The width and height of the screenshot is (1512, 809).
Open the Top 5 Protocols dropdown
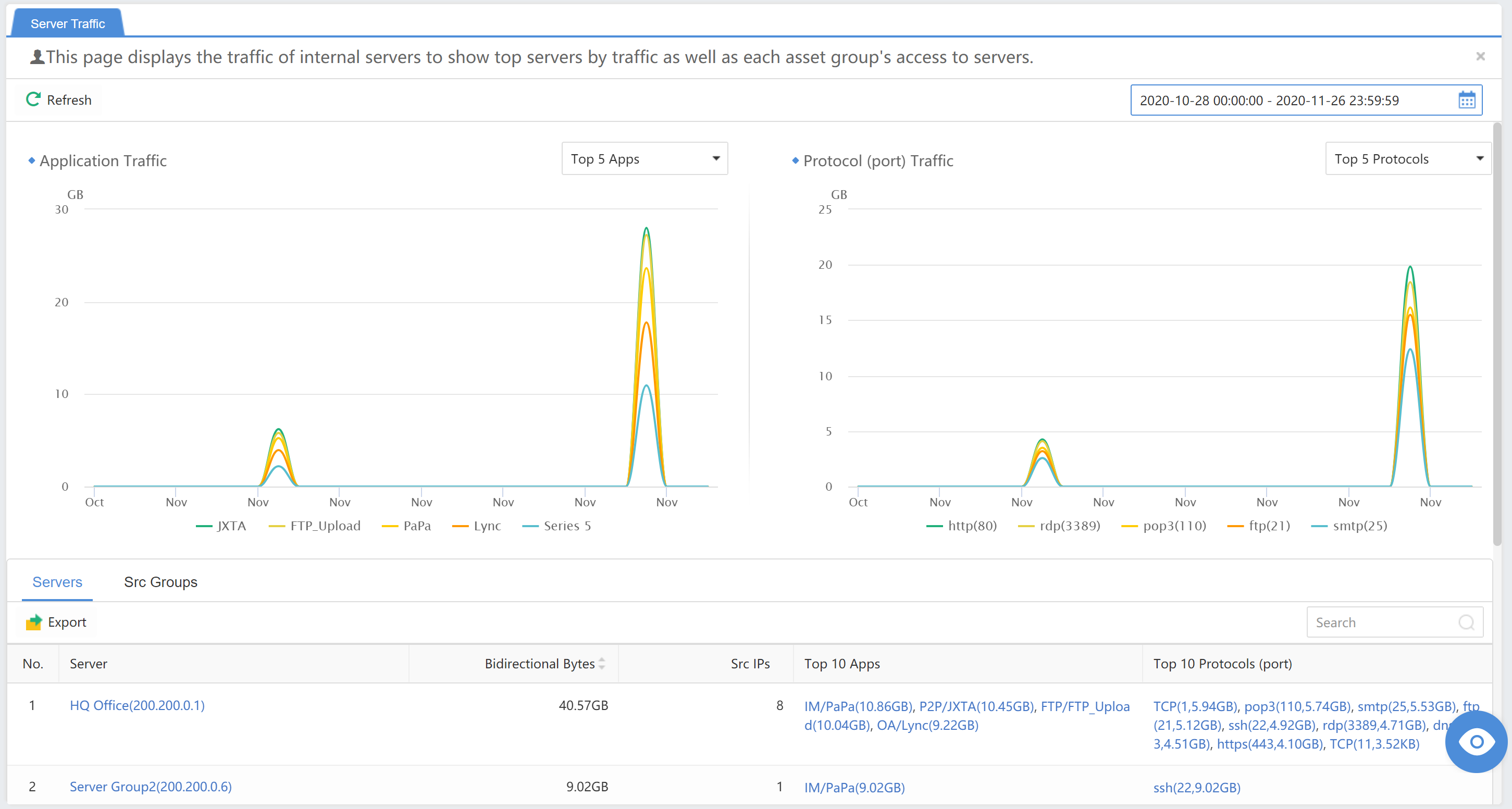[1407, 159]
